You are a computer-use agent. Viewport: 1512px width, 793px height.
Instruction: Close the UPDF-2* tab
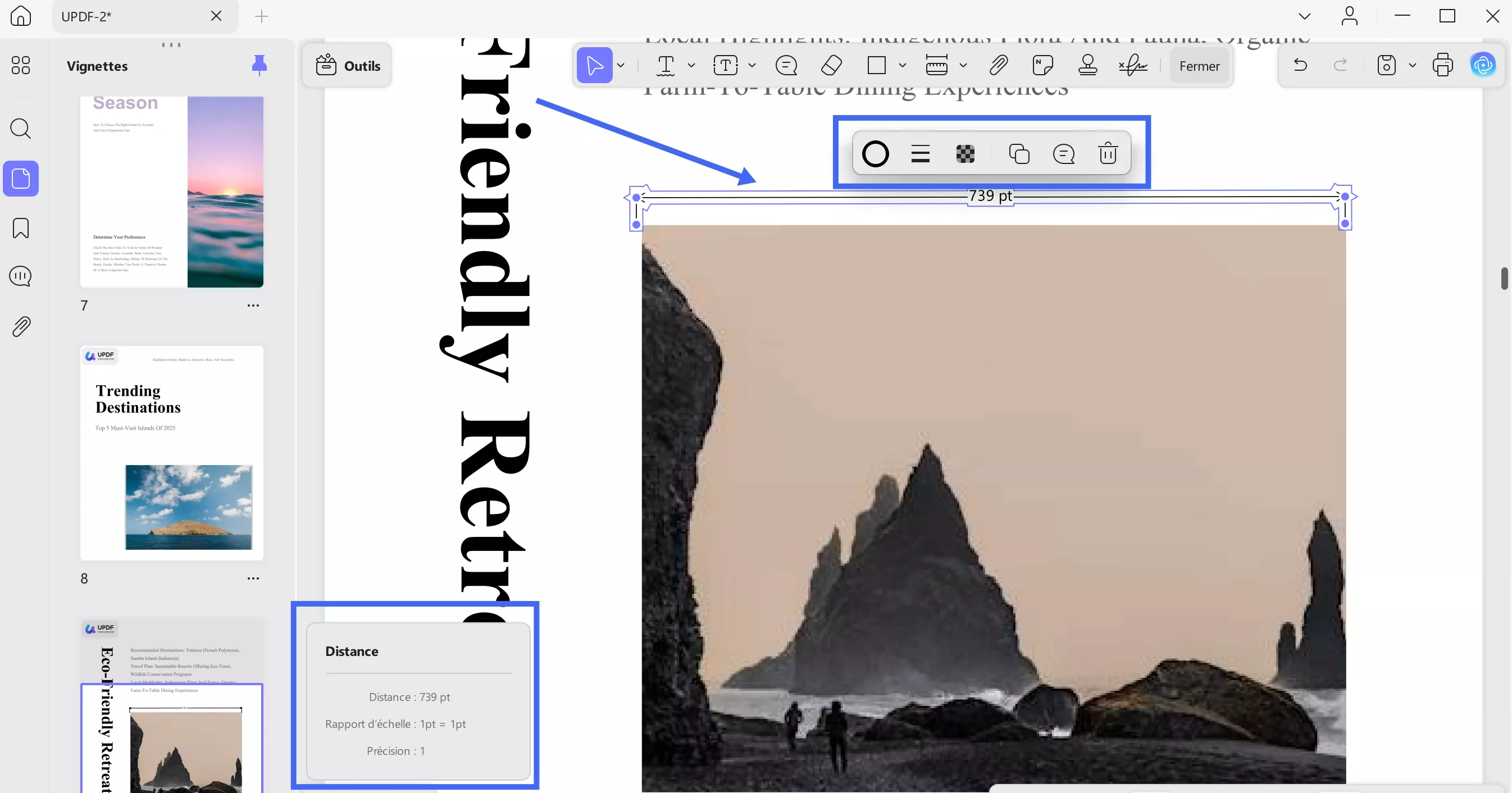(x=216, y=16)
